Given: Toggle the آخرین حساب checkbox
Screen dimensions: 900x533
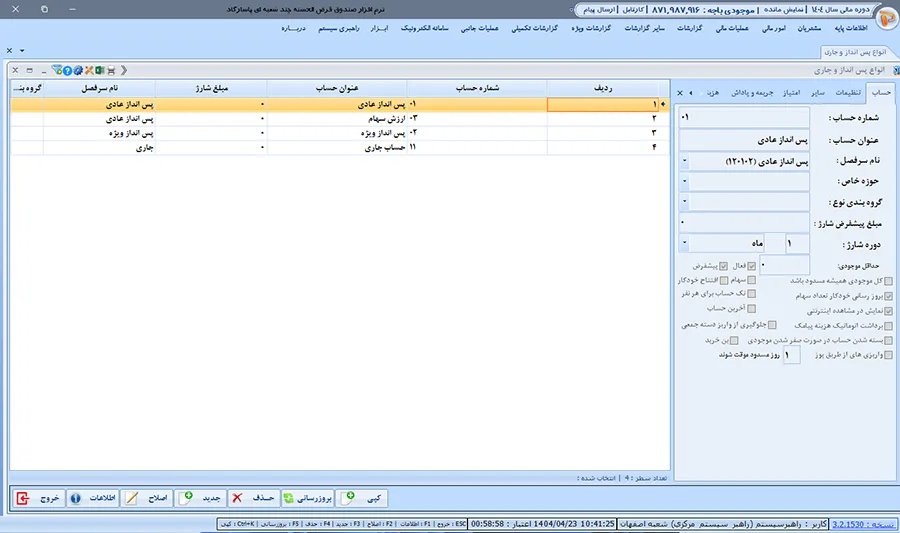Looking at the screenshot, I should click(751, 309).
